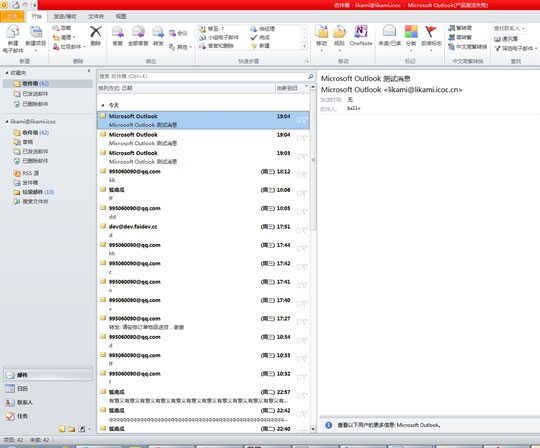Toggle flag on the 18:12 email 'kk'
This screenshot has width=540, height=448.
tap(304, 175)
